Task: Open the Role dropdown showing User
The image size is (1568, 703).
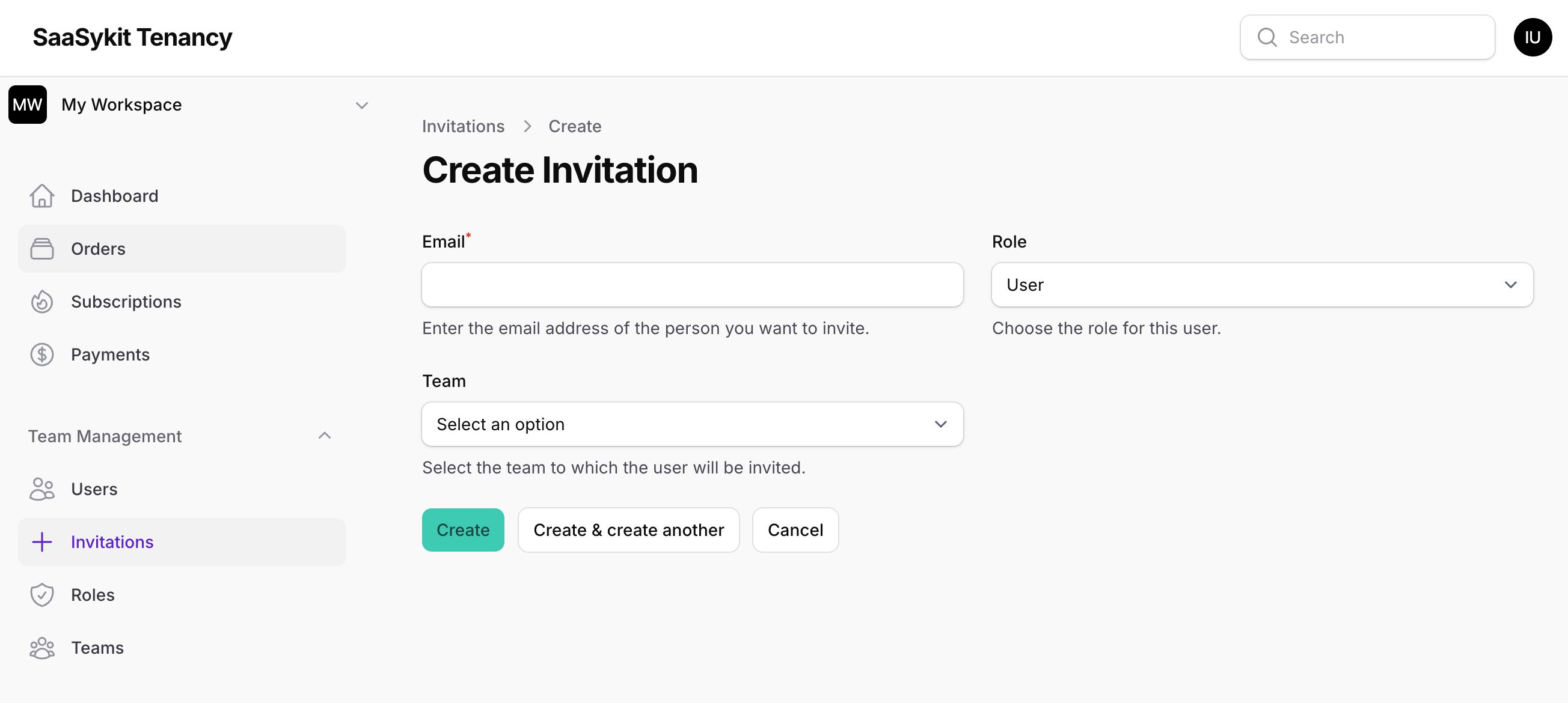Action: click(x=1262, y=285)
